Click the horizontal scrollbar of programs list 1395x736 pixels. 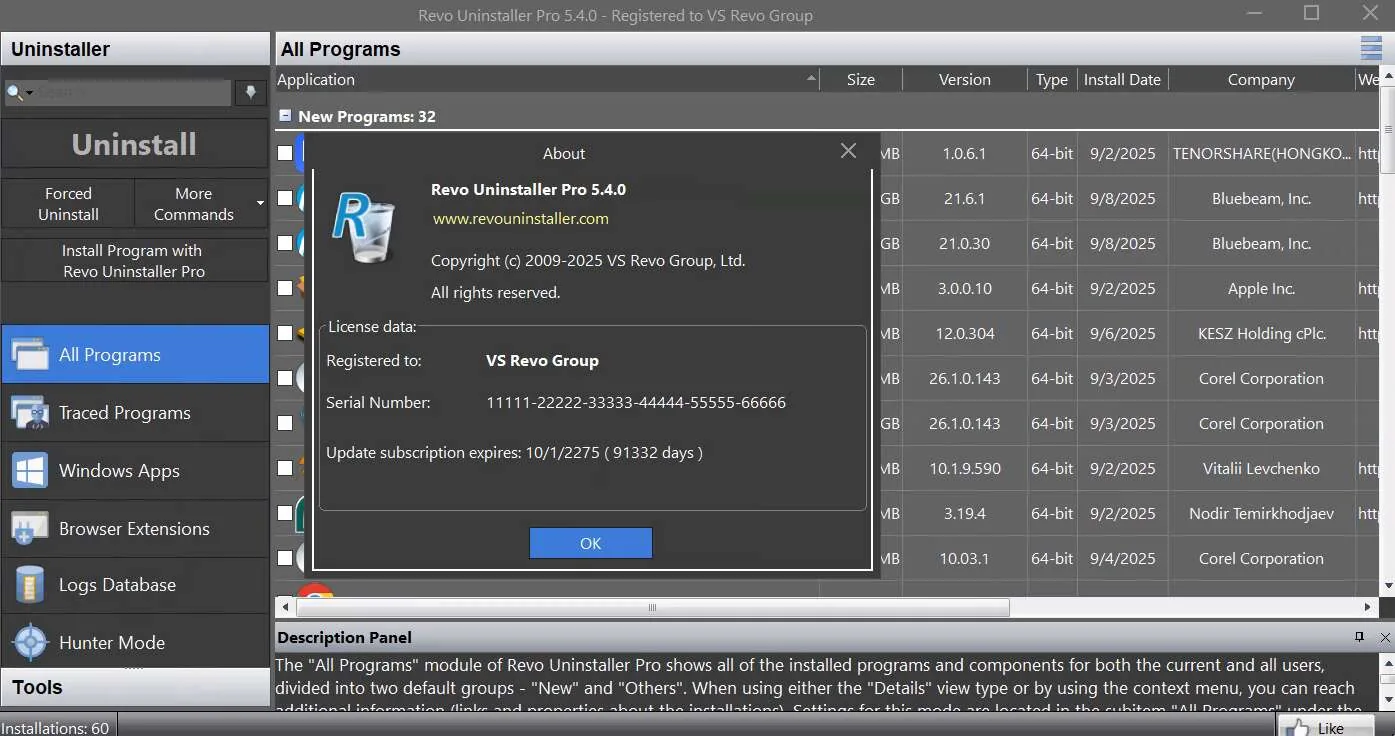pos(651,607)
